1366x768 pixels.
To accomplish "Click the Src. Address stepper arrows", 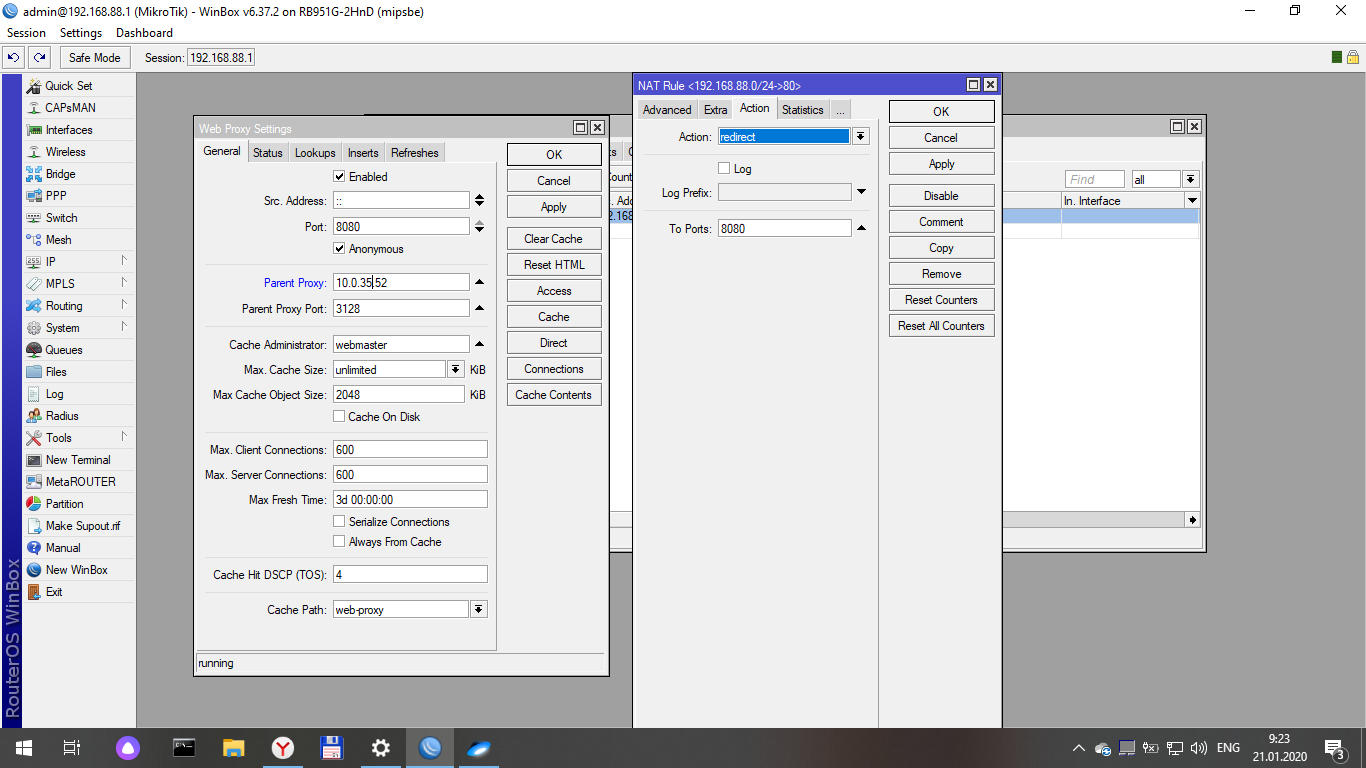I will (479, 201).
